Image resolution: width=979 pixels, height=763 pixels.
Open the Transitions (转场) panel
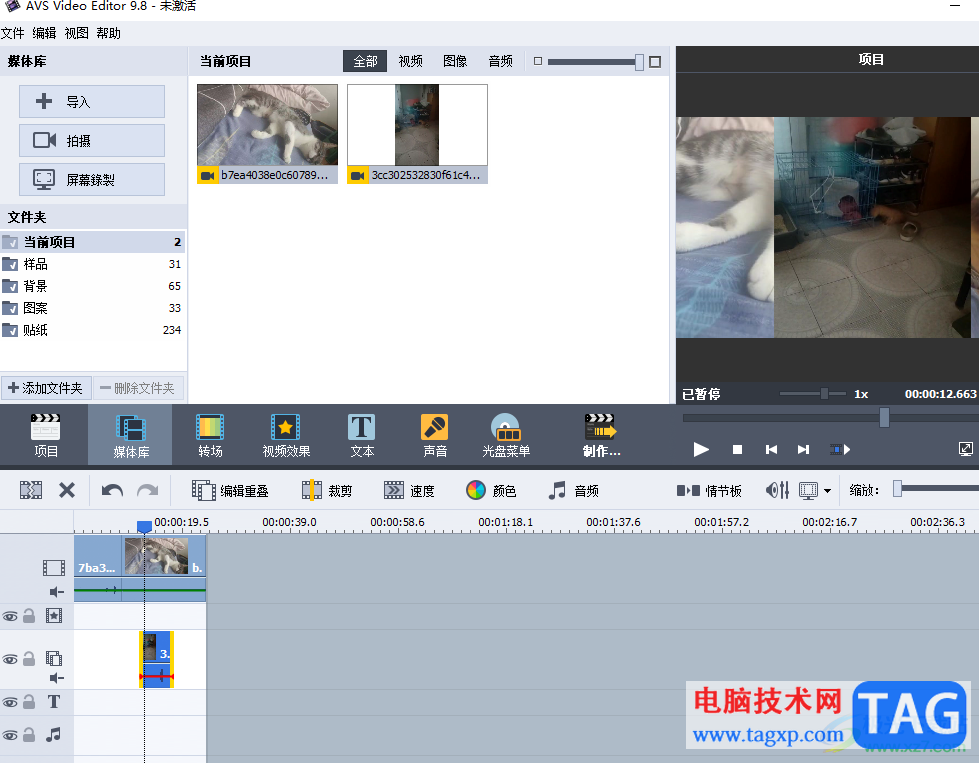[x=210, y=435]
